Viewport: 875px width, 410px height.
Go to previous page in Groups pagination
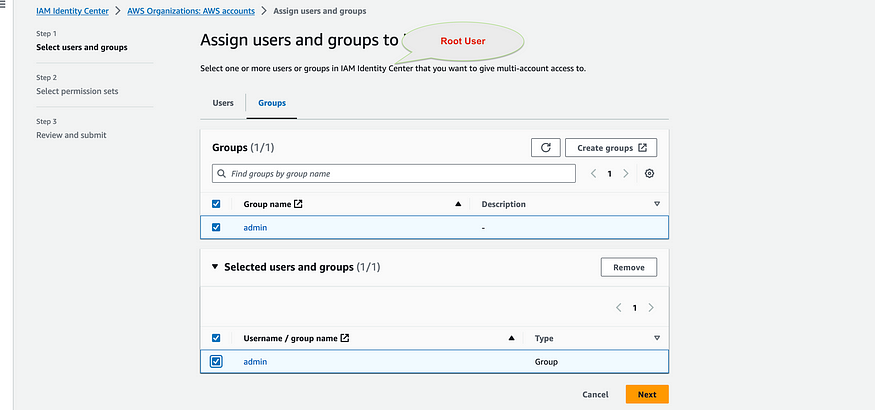594,173
